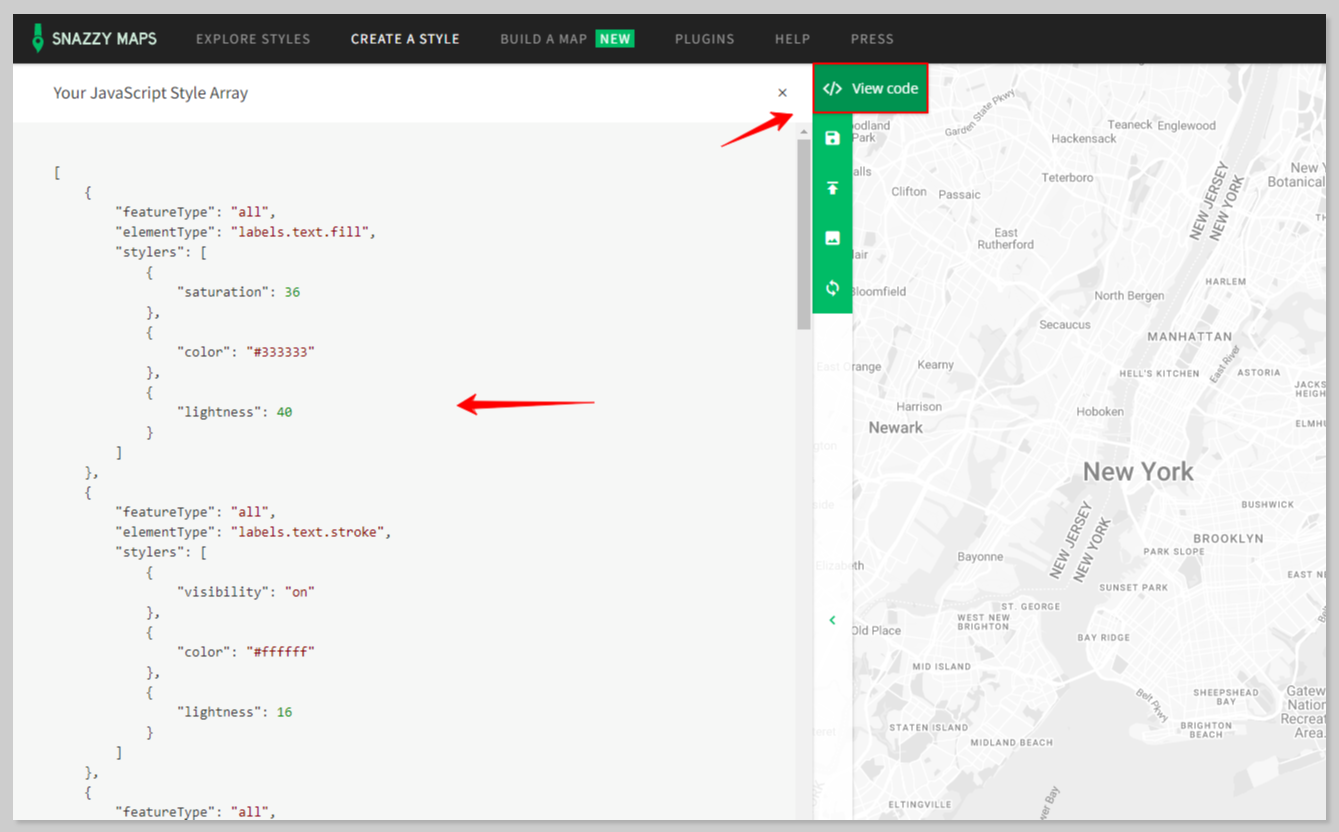Select the Create a Style tab
This screenshot has width=1339, height=832.
click(x=405, y=39)
